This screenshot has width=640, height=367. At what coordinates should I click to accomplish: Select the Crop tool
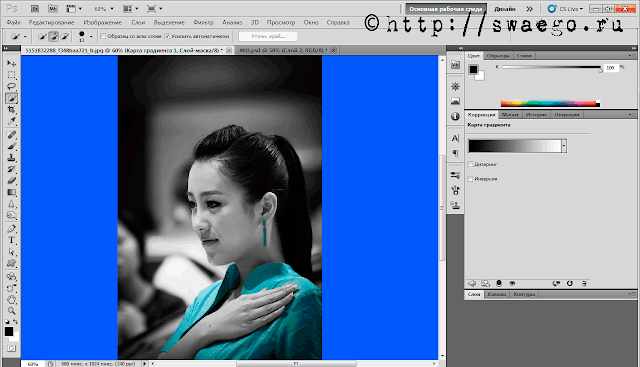tap(11, 109)
